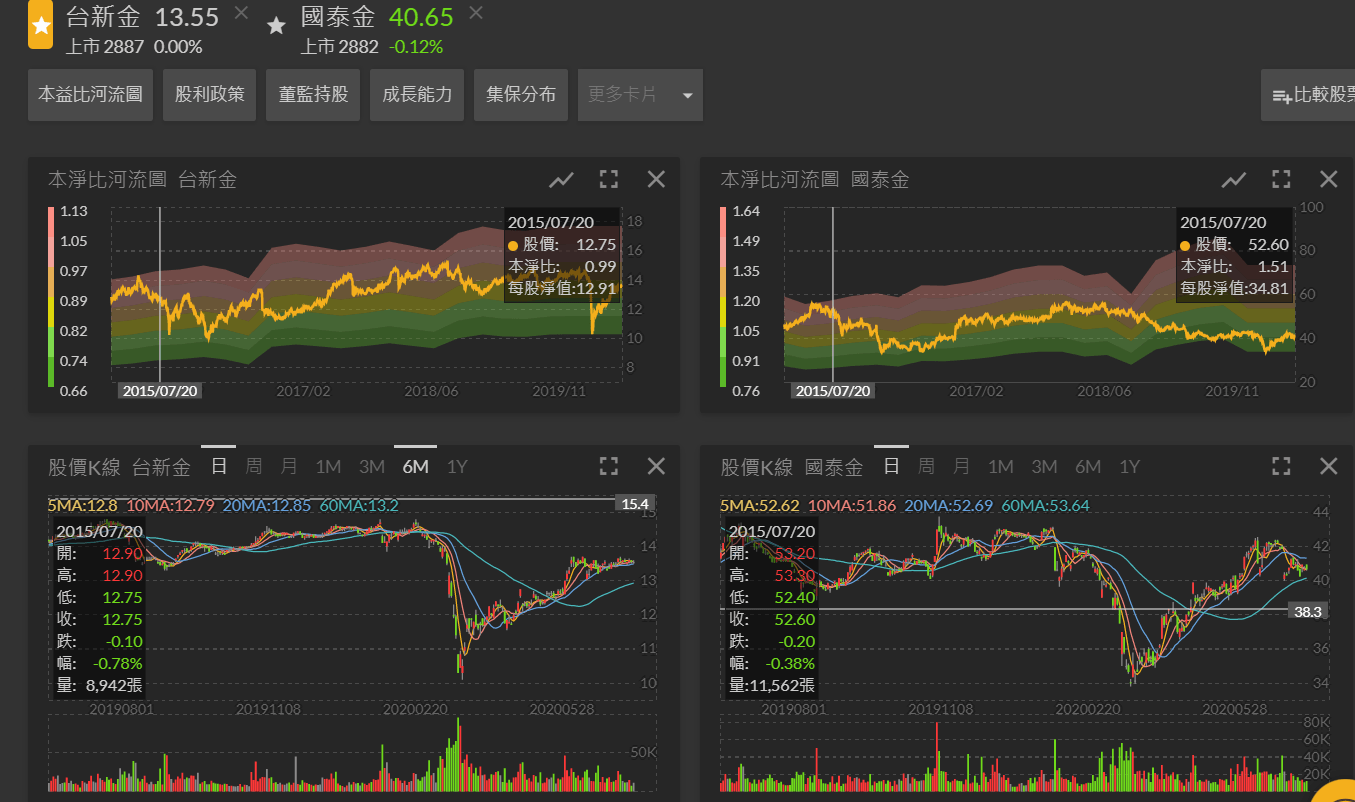Close the 國泰金 股價K線 panel
Screen dimensions: 1355x802
[x=1328, y=466]
